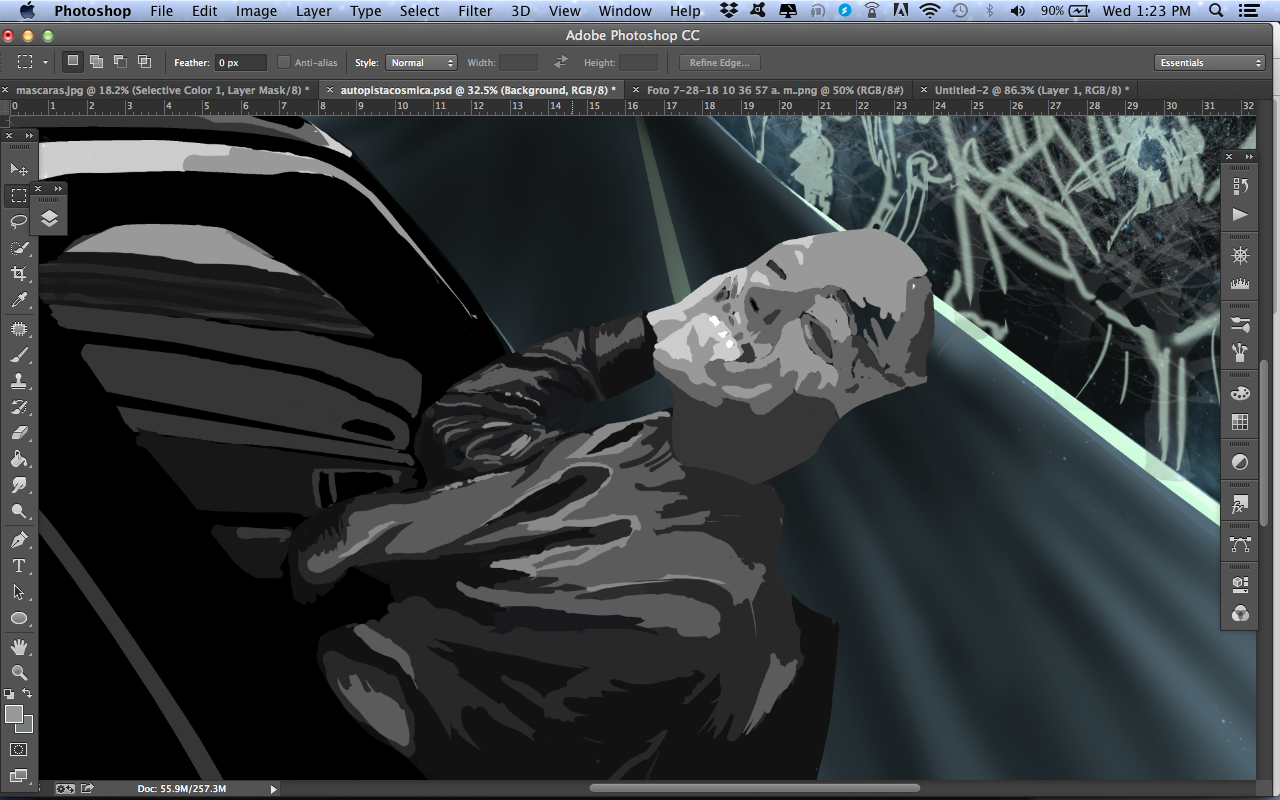Open the Styles fx panel icon

coord(1240,505)
